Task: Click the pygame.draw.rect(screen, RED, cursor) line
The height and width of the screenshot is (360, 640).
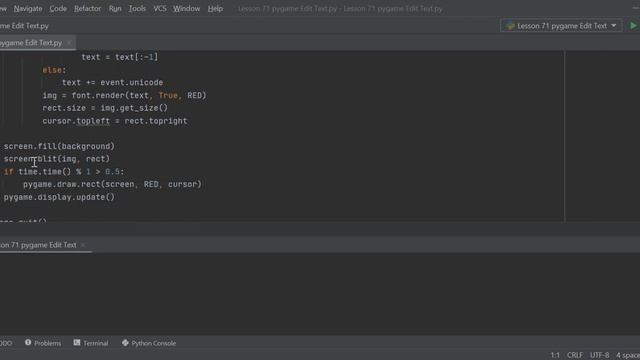Action: tap(112, 184)
